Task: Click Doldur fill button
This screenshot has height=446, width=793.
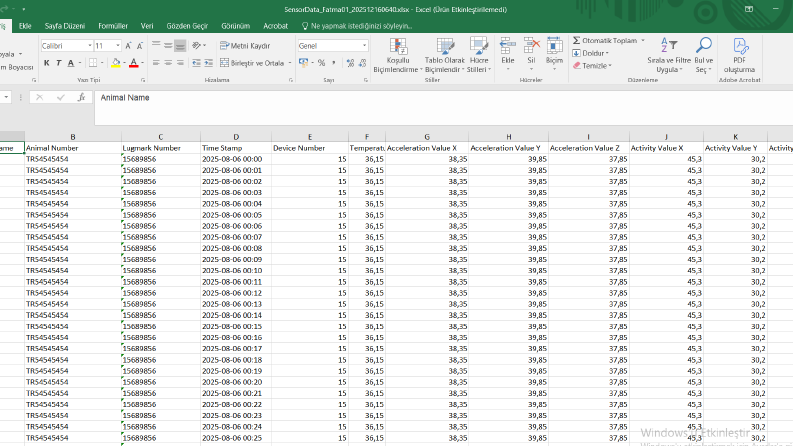Action: tap(590, 53)
